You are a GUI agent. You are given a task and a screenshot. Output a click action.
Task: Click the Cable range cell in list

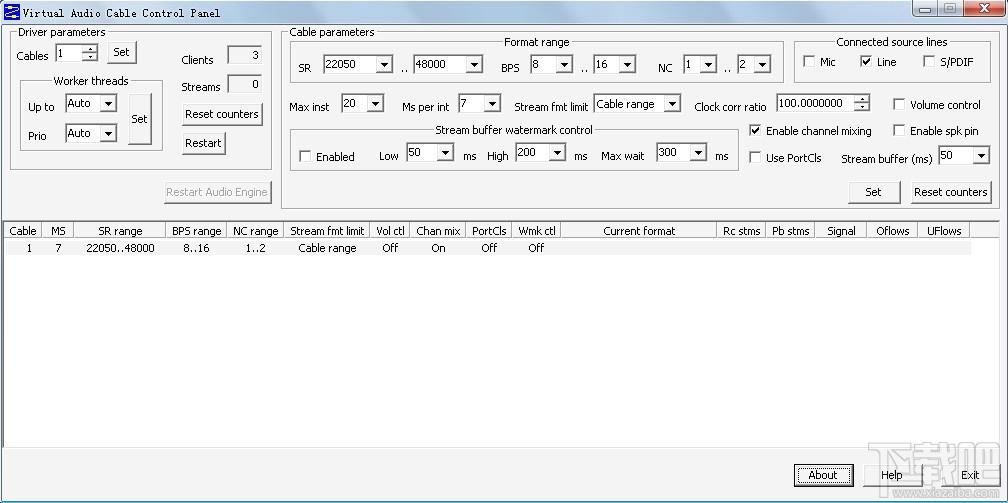tap(327, 248)
